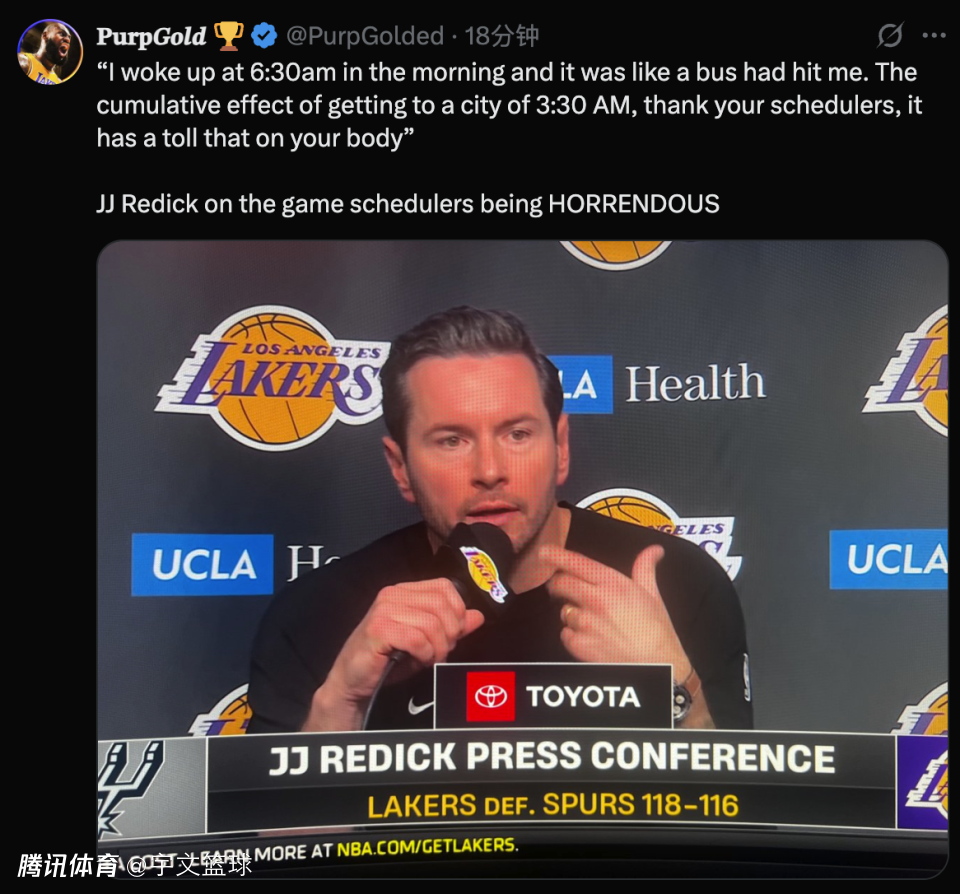Click the tweet quote text body
Screen dimensions: 960x894
[509, 105]
